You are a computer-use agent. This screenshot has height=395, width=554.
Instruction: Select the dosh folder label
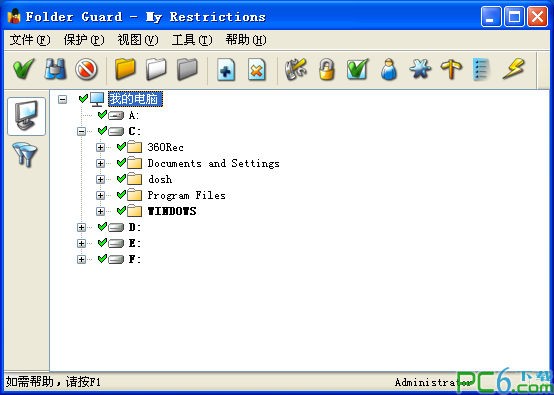(160, 179)
